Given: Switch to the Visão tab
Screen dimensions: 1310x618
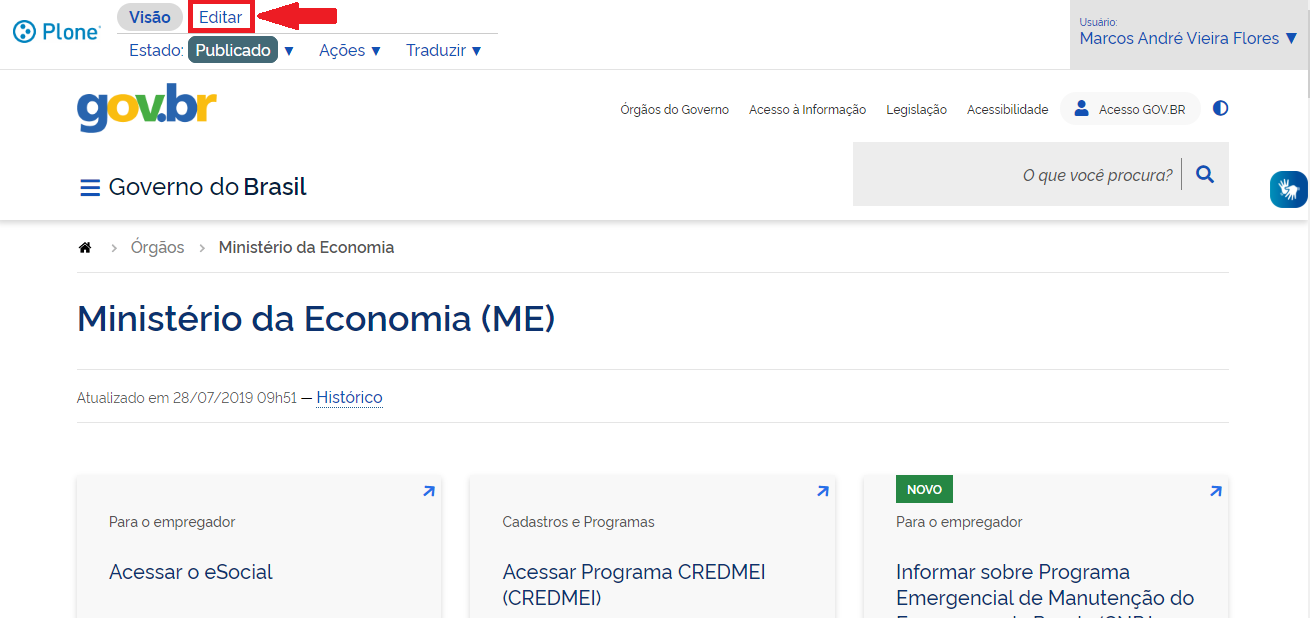Looking at the screenshot, I should click(150, 17).
